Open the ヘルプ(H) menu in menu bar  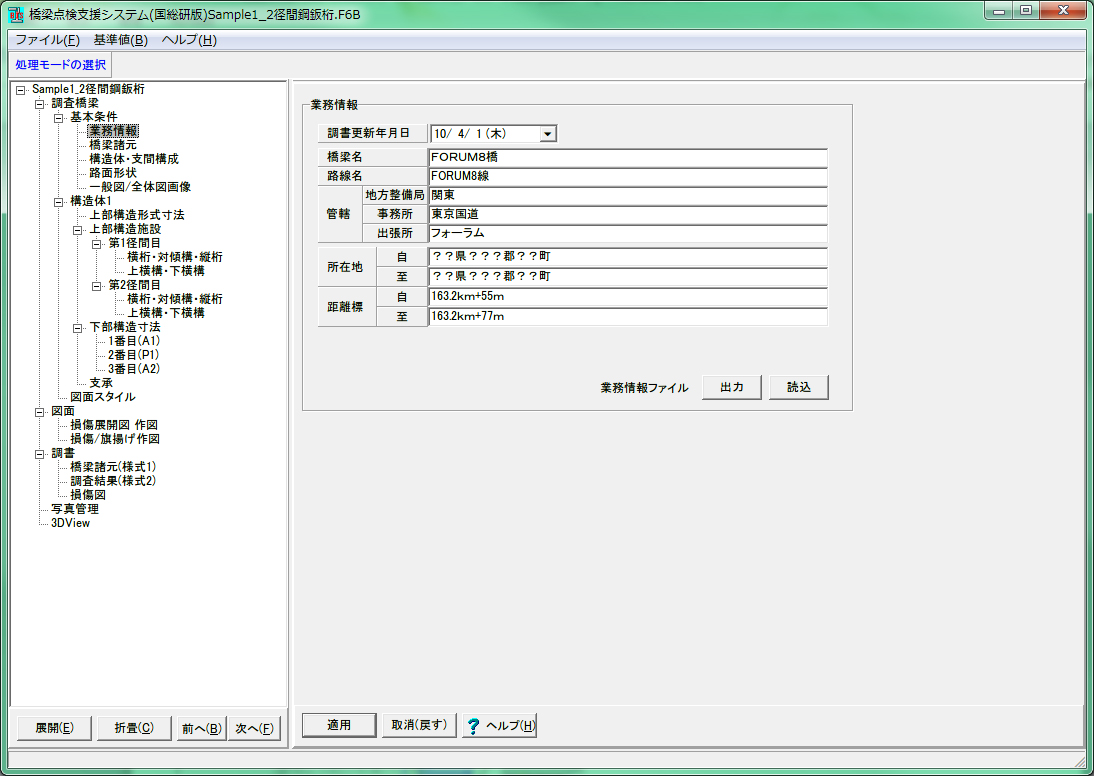[189, 40]
